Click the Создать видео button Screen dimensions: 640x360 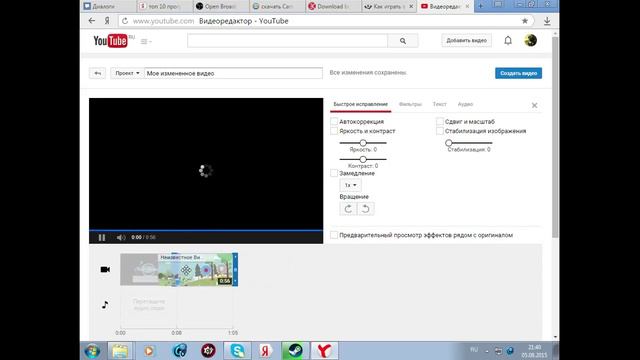tap(518, 73)
